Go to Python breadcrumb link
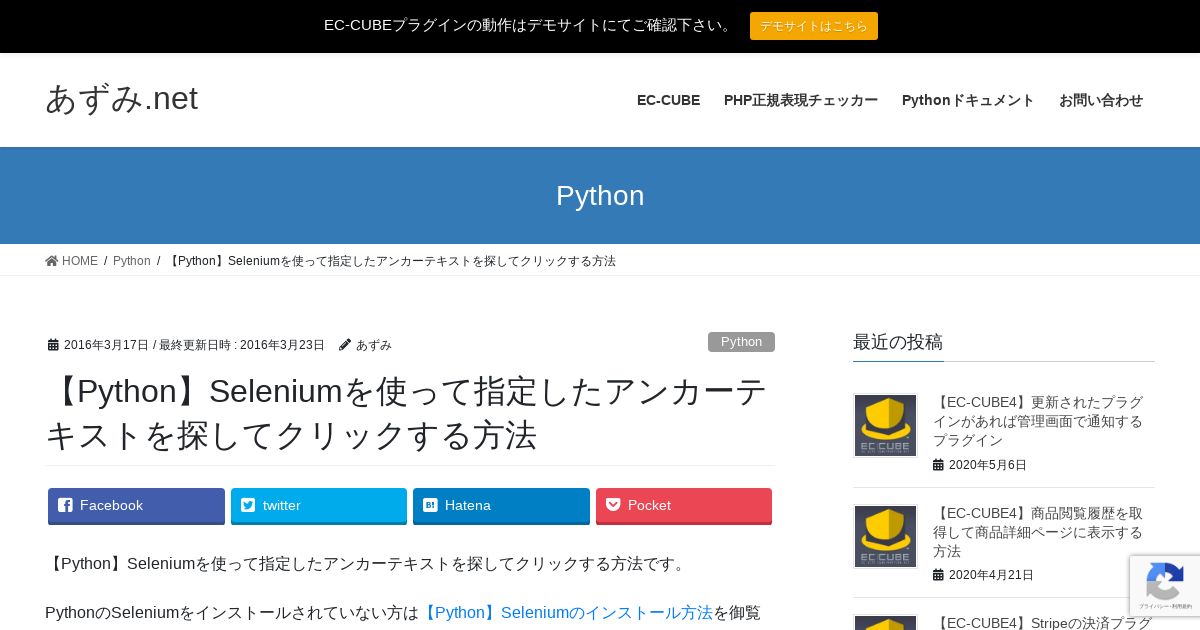Viewport: 1200px width, 630px height. [x=131, y=261]
